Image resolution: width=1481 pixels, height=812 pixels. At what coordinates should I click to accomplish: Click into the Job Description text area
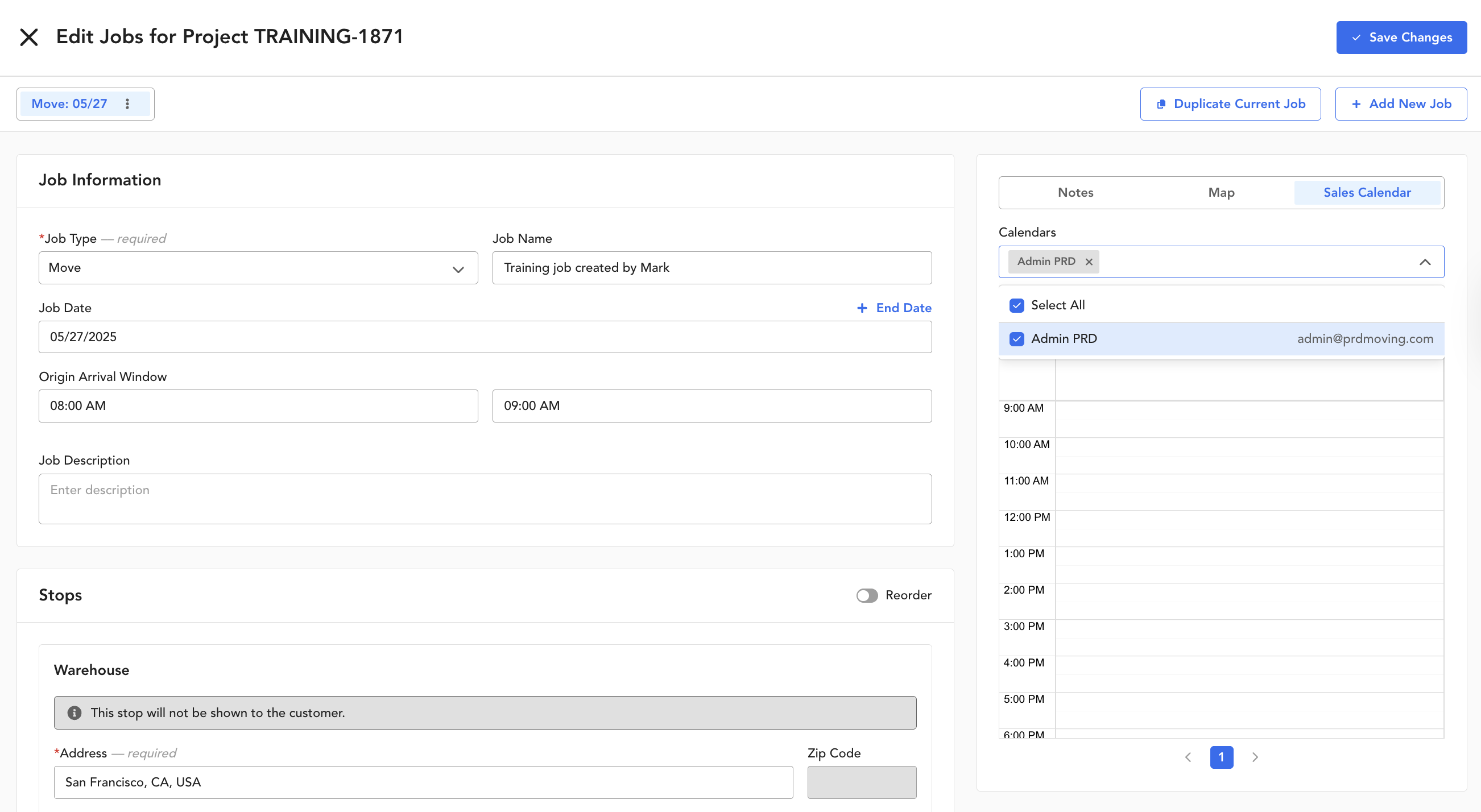pos(485,498)
